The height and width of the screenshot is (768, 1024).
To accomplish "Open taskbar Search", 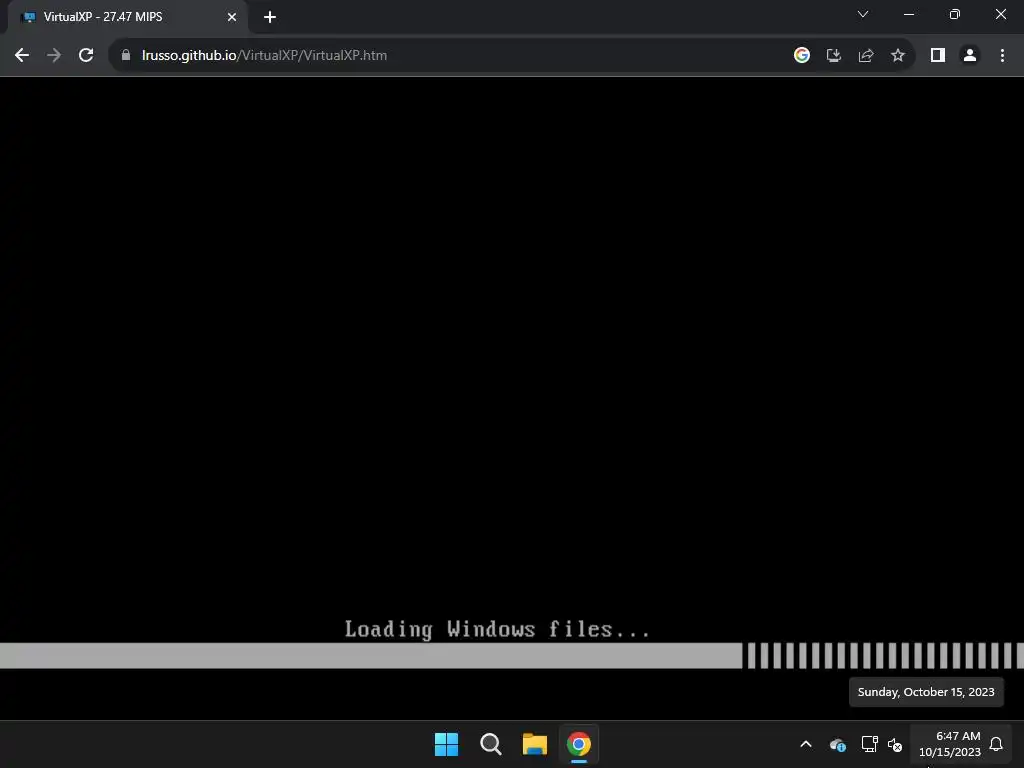I will [x=490, y=744].
